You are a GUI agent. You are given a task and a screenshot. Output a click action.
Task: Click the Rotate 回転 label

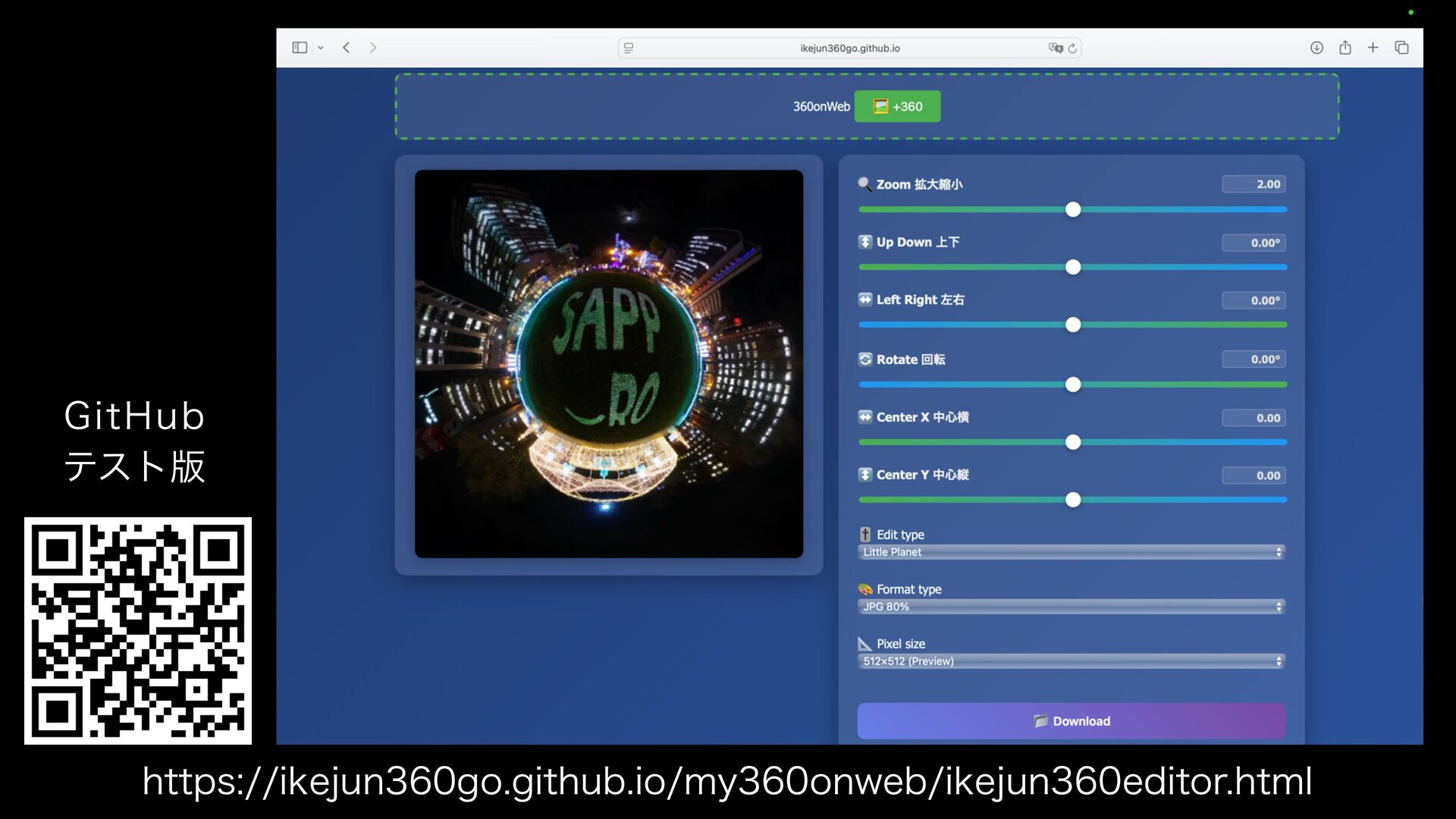click(x=910, y=359)
